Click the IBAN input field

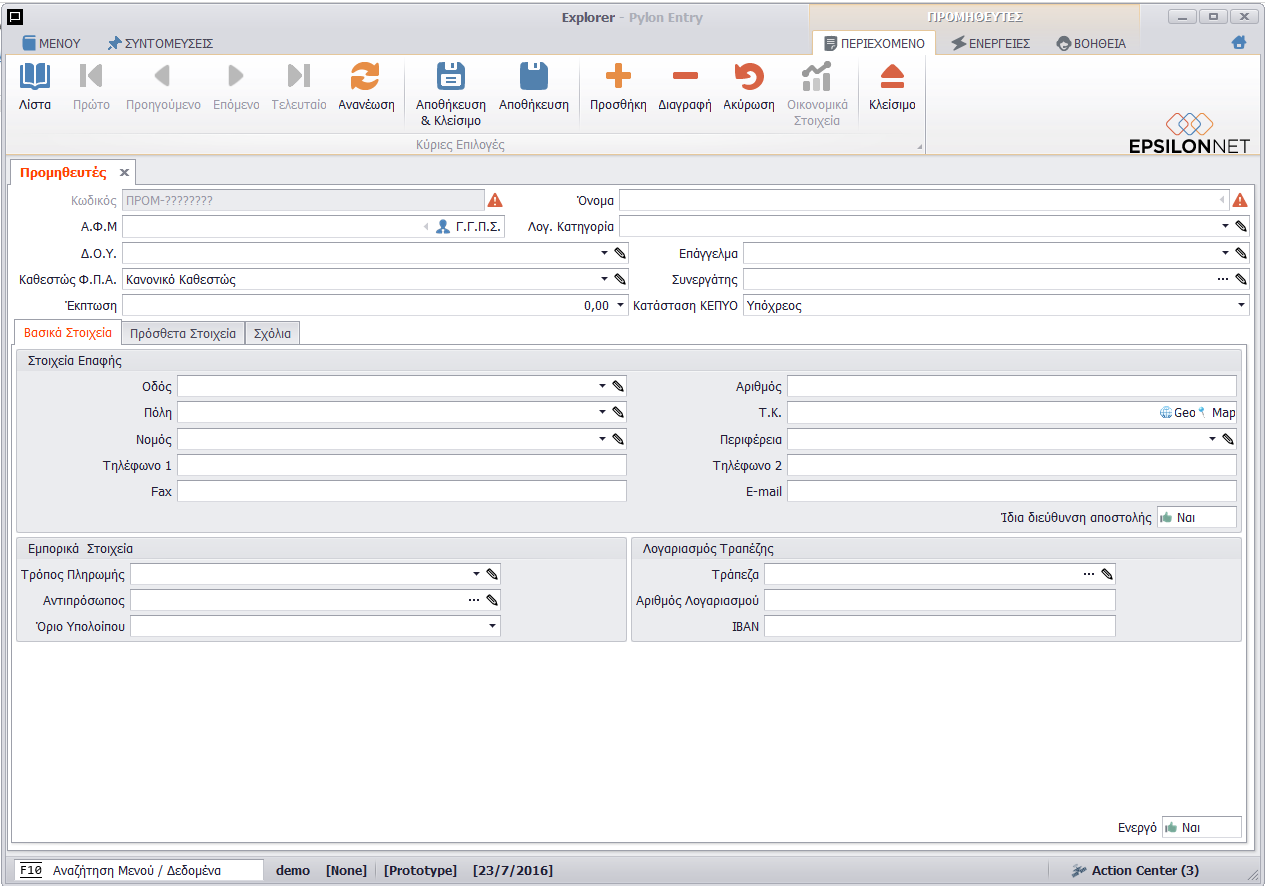939,626
